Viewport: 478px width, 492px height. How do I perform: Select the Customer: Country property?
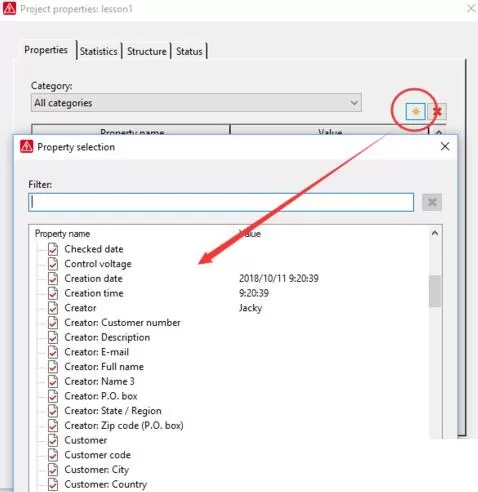(105, 484)
